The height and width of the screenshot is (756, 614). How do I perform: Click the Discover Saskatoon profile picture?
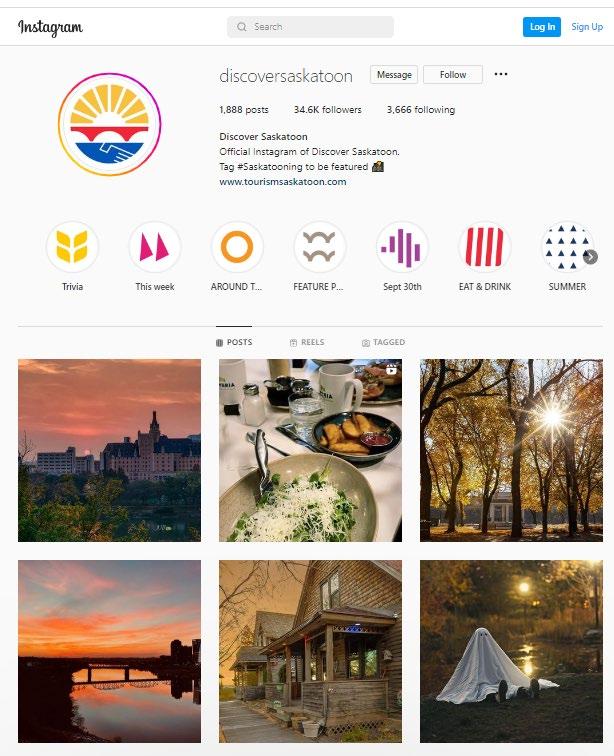[109, 124]
